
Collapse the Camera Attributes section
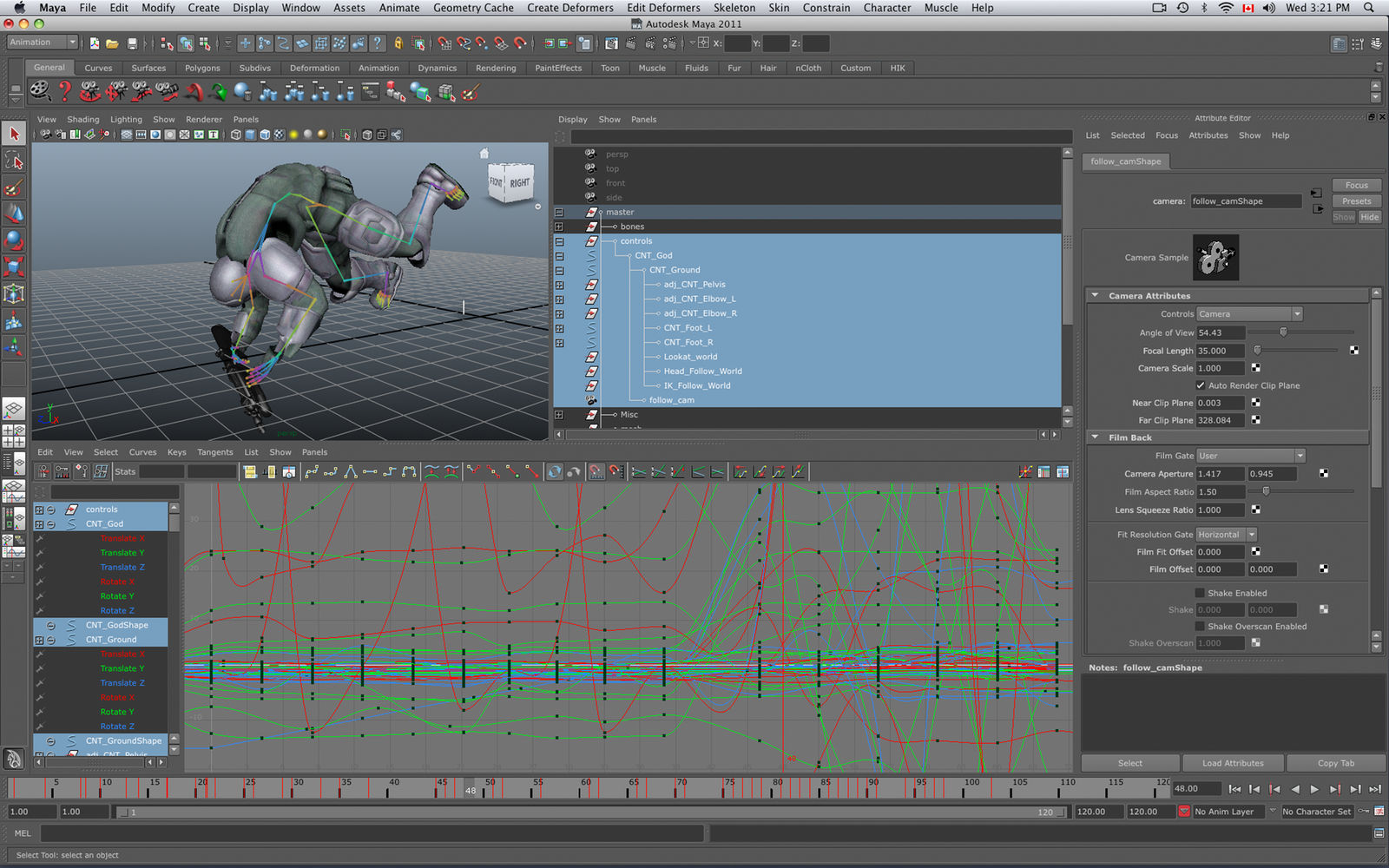point(1096,296)
